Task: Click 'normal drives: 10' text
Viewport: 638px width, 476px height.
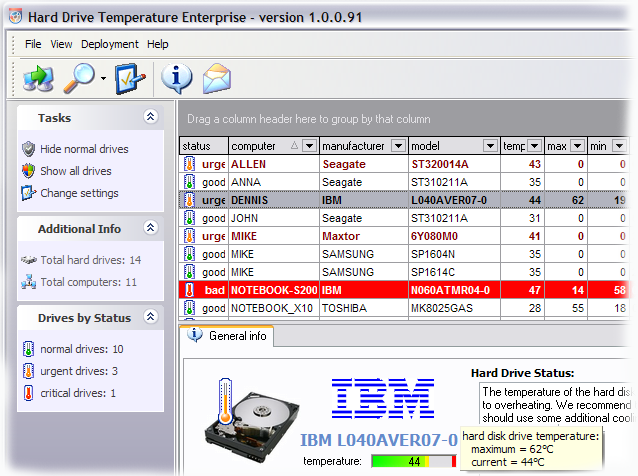Action: point(82,349)
